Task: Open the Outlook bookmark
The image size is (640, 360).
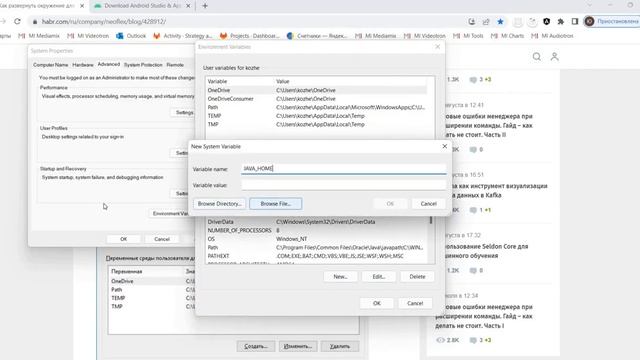Action: [x=131, y=36]
